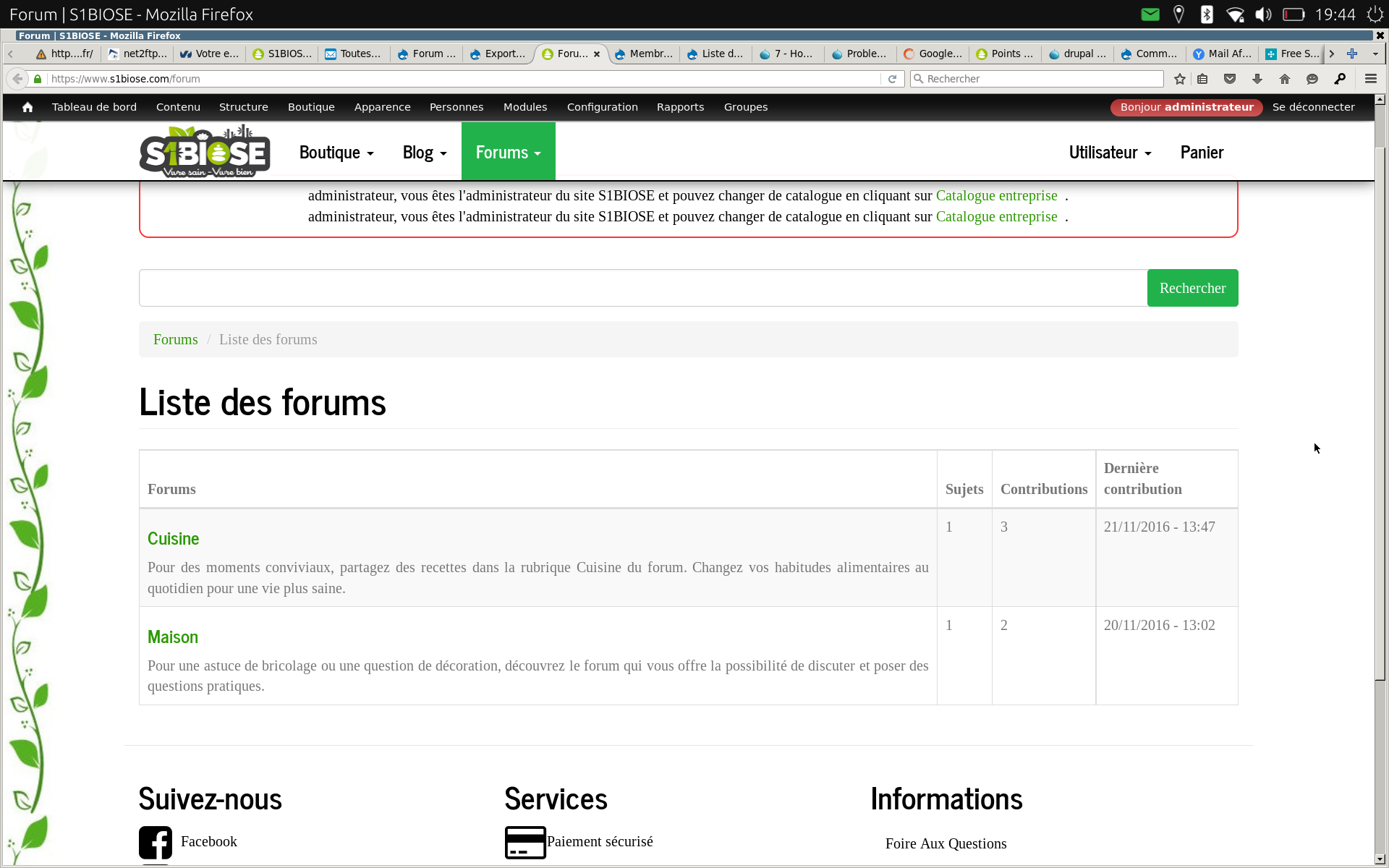Open the Firefox downloads arrow icon
1389x868 pixels.
1257,79
